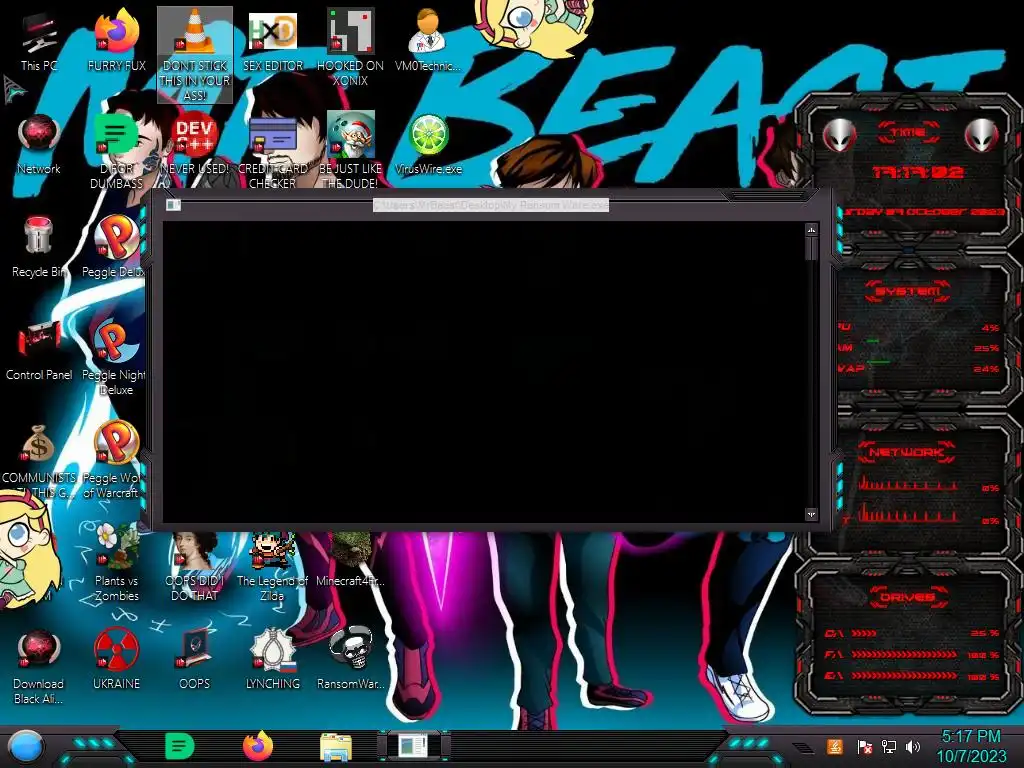Launch the Plants vs Zombies shortcut
1024x768 pixels.
tap(116, 563)
